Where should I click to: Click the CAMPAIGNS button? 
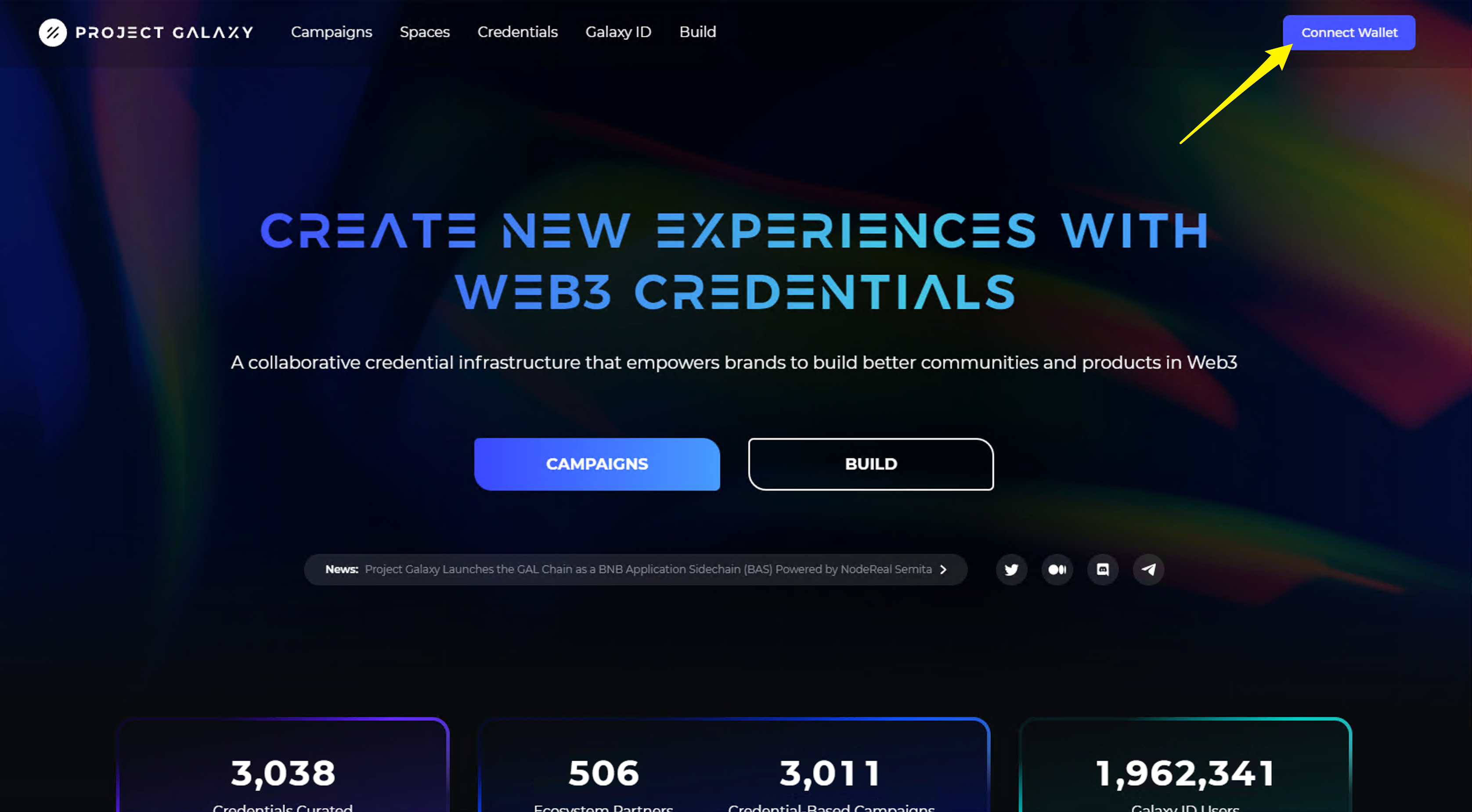tap(597, 464)
